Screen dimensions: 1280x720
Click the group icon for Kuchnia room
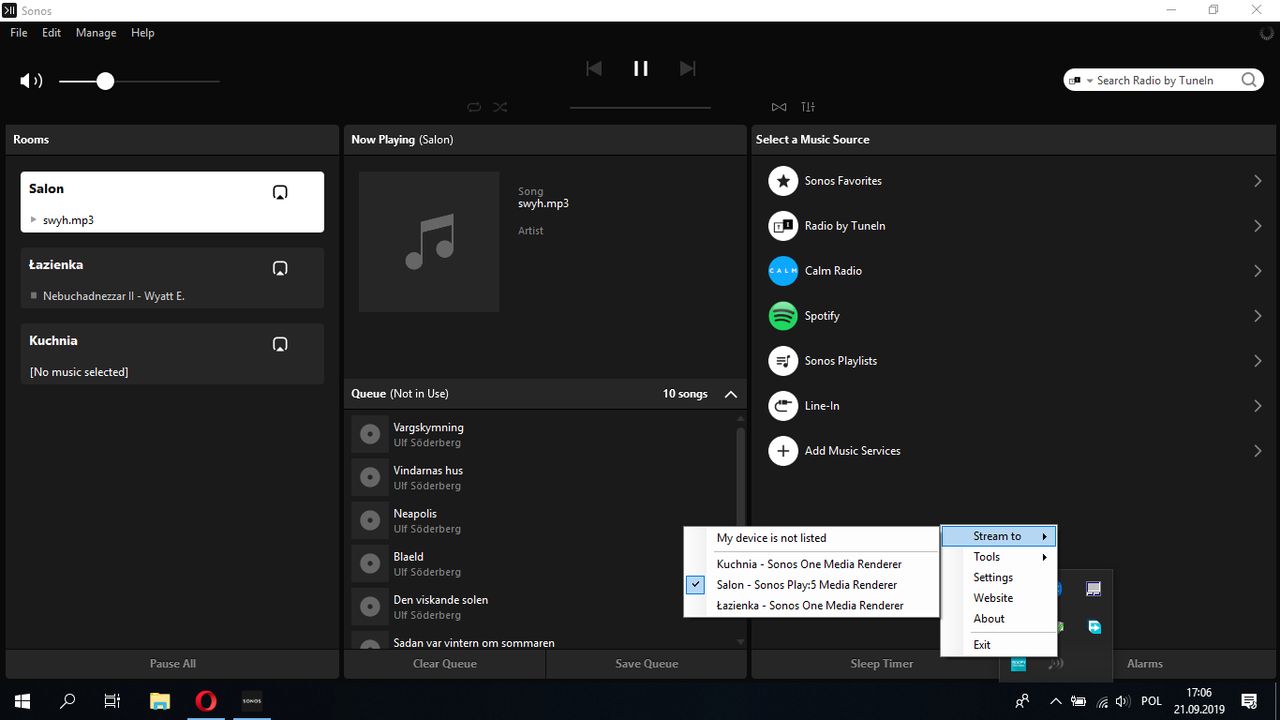pyautogui.click(x=280, y=344)
